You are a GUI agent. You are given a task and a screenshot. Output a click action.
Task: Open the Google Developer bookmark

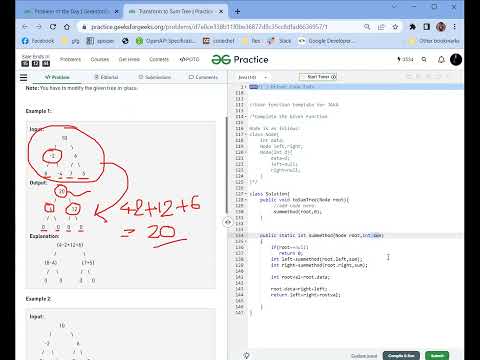(327, 41)
